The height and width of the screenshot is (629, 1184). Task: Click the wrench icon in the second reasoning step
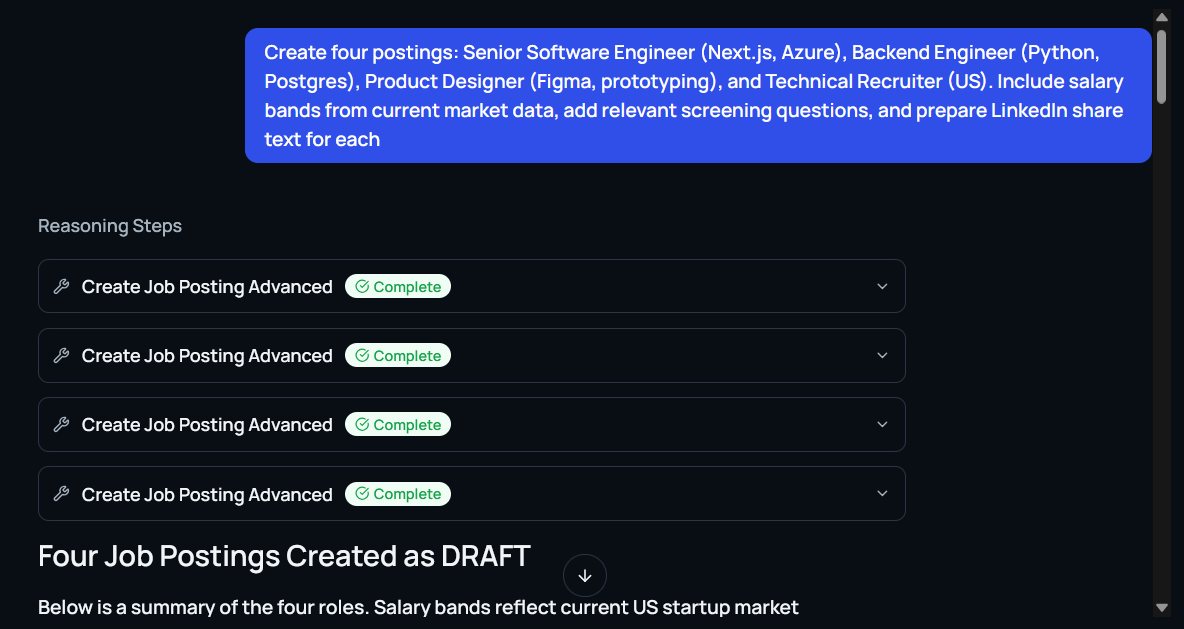[61, 356]
